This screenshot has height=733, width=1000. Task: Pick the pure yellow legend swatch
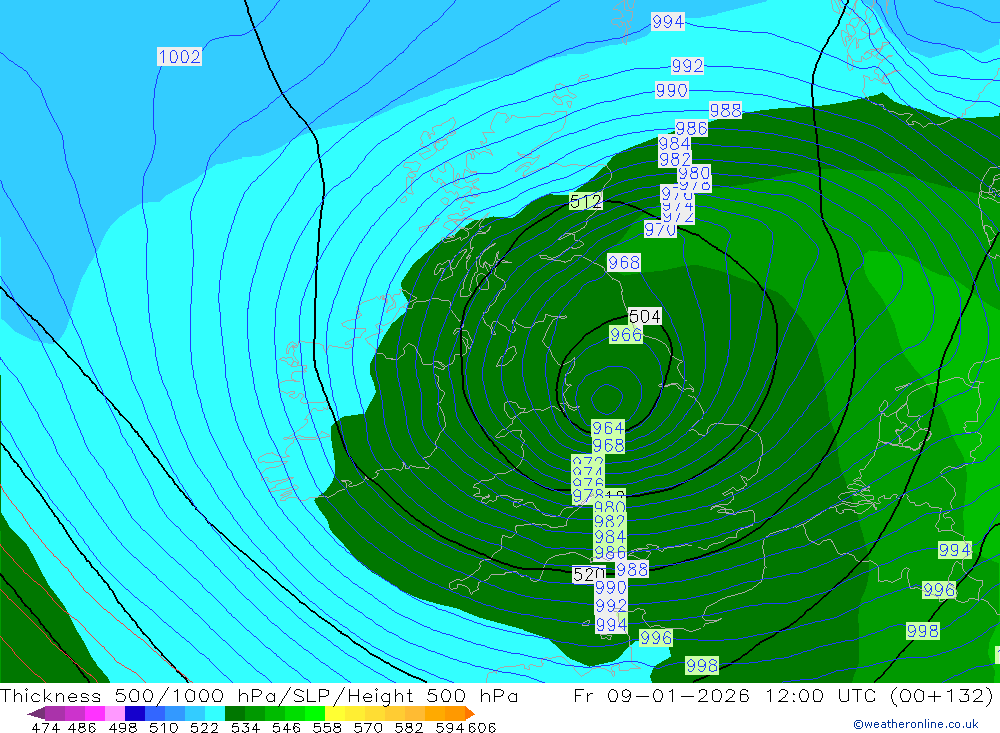coord(335,713)
